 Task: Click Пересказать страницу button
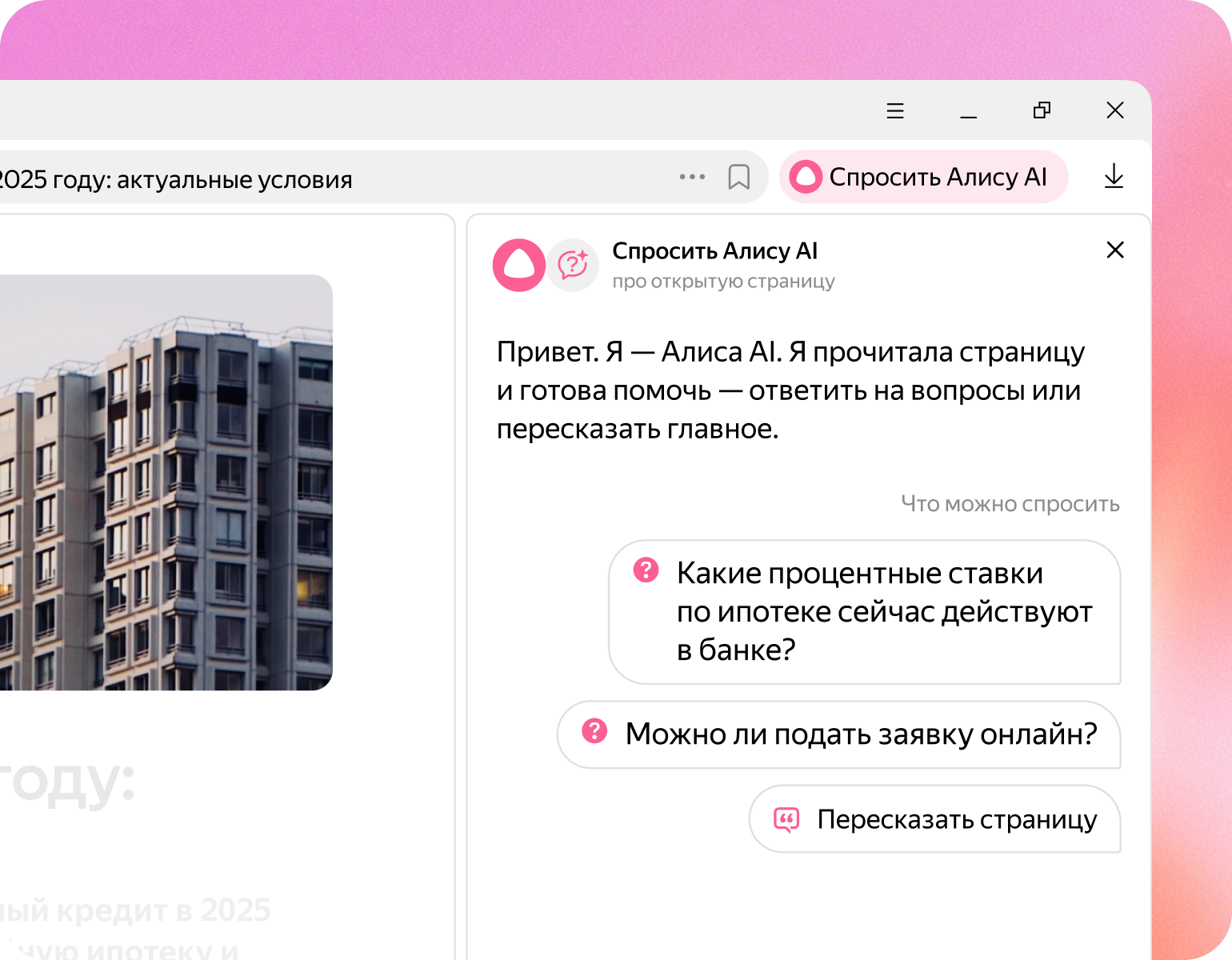point(935,819)
